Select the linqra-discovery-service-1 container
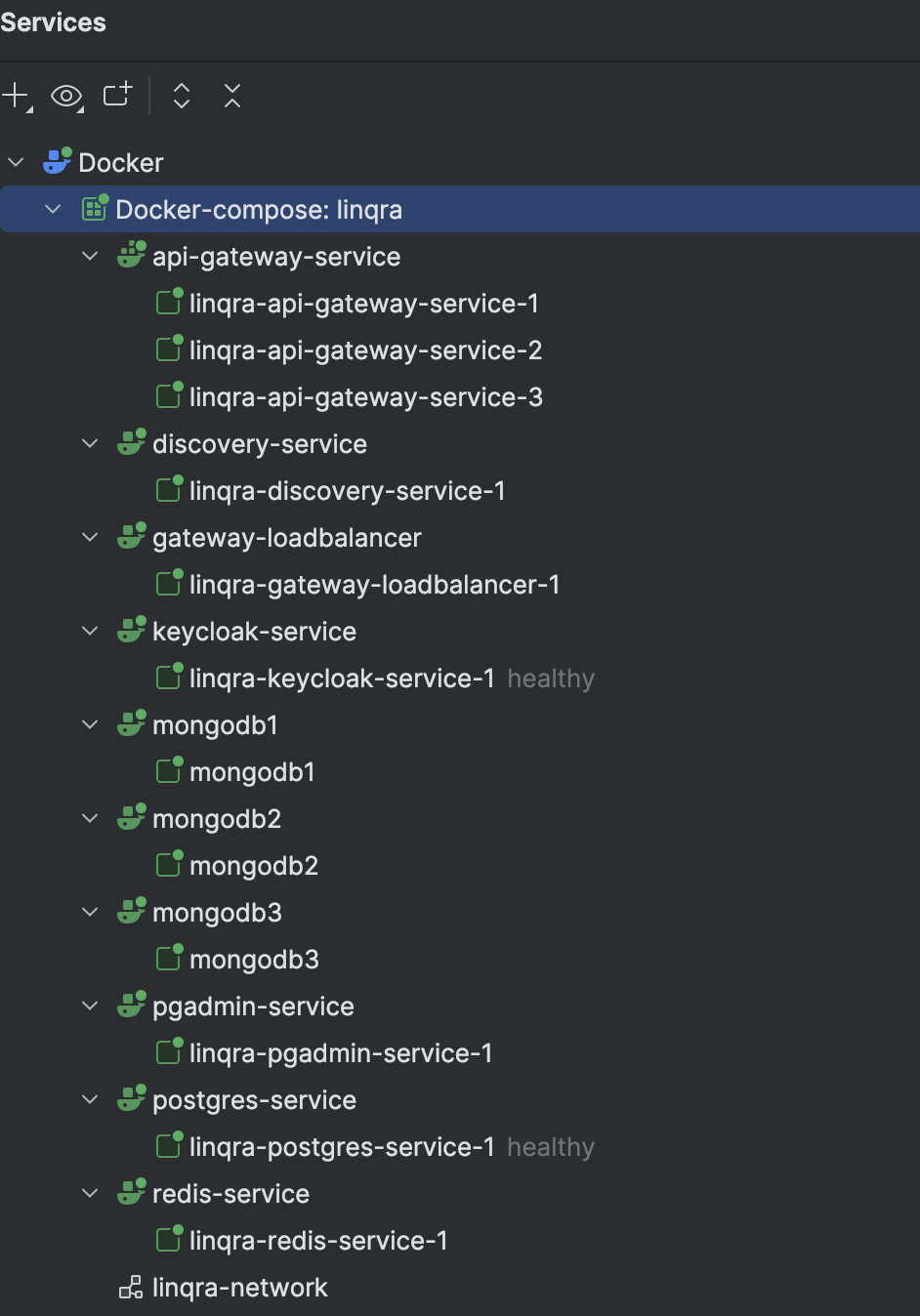Viewport: 920px width, 1316px height. click(x=348, y=491)
